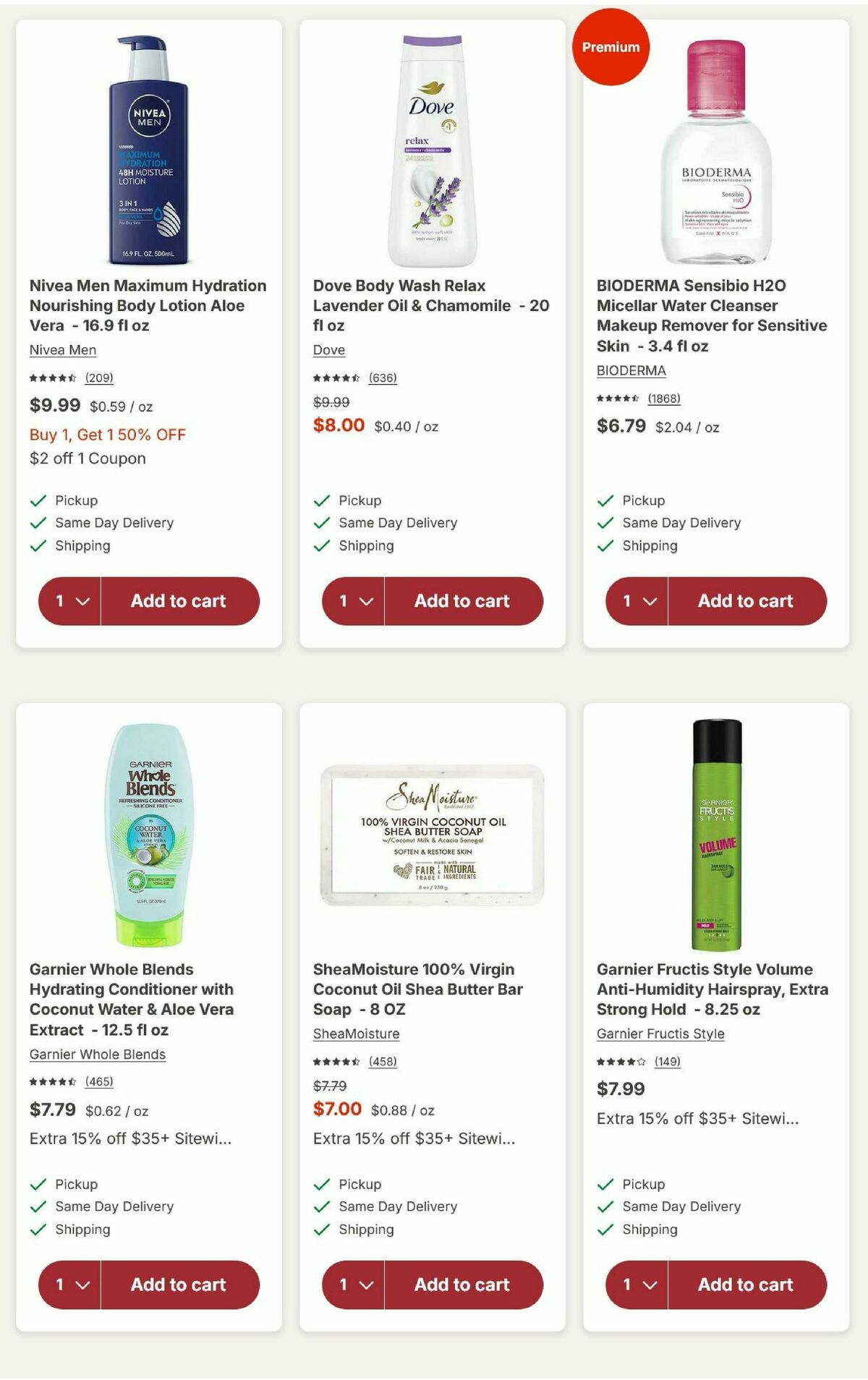Click the Premium badge on BIODERMA product
Screen dimensions: 868x1380
tap(610, 47)
